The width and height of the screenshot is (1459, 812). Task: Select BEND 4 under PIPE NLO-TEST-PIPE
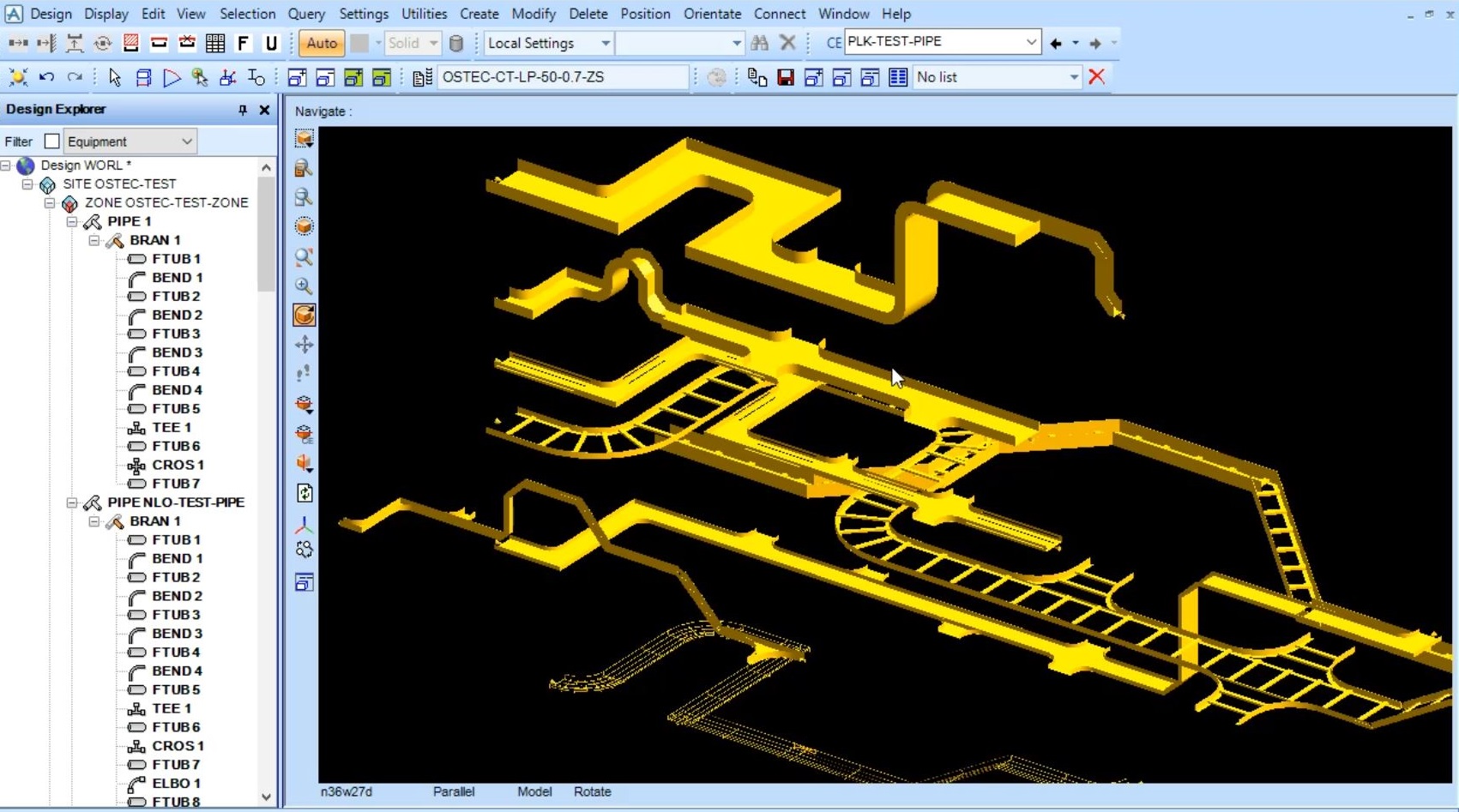(177, 671)
